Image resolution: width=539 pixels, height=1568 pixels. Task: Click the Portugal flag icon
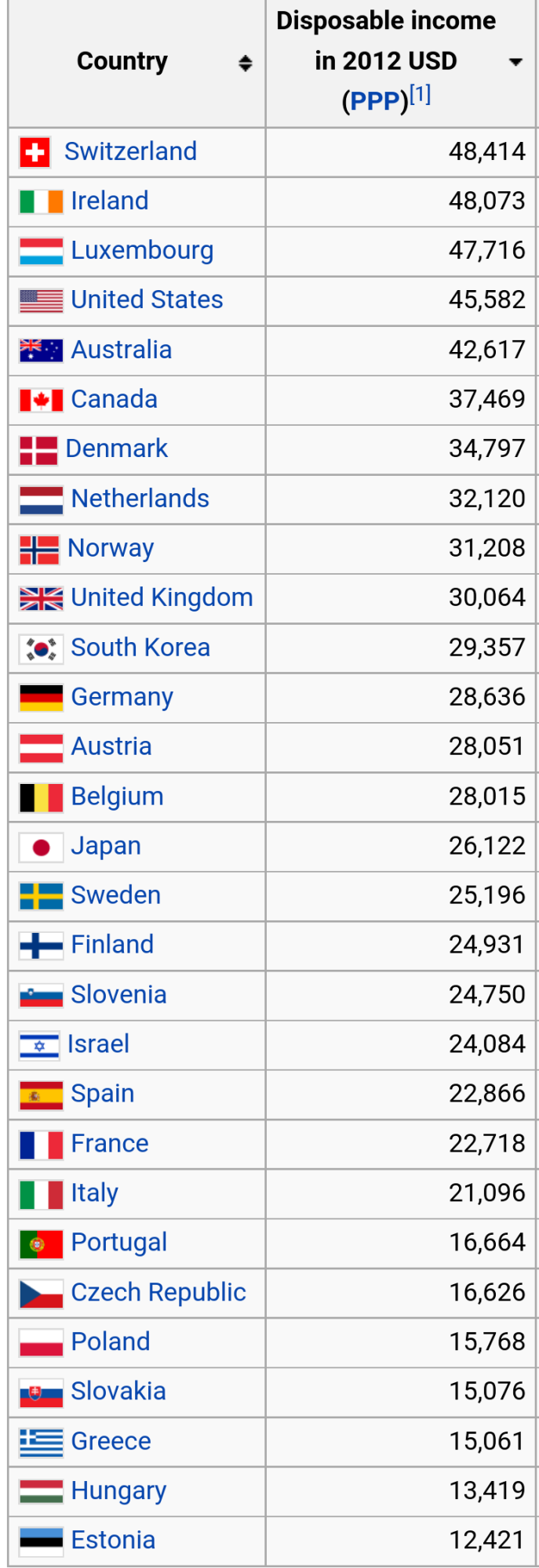coord(41,1243)
